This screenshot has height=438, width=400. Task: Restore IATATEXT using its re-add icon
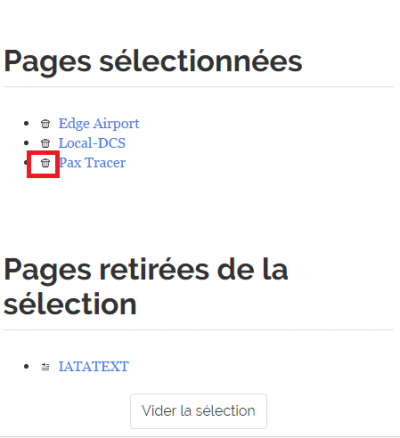coord(45,367)
